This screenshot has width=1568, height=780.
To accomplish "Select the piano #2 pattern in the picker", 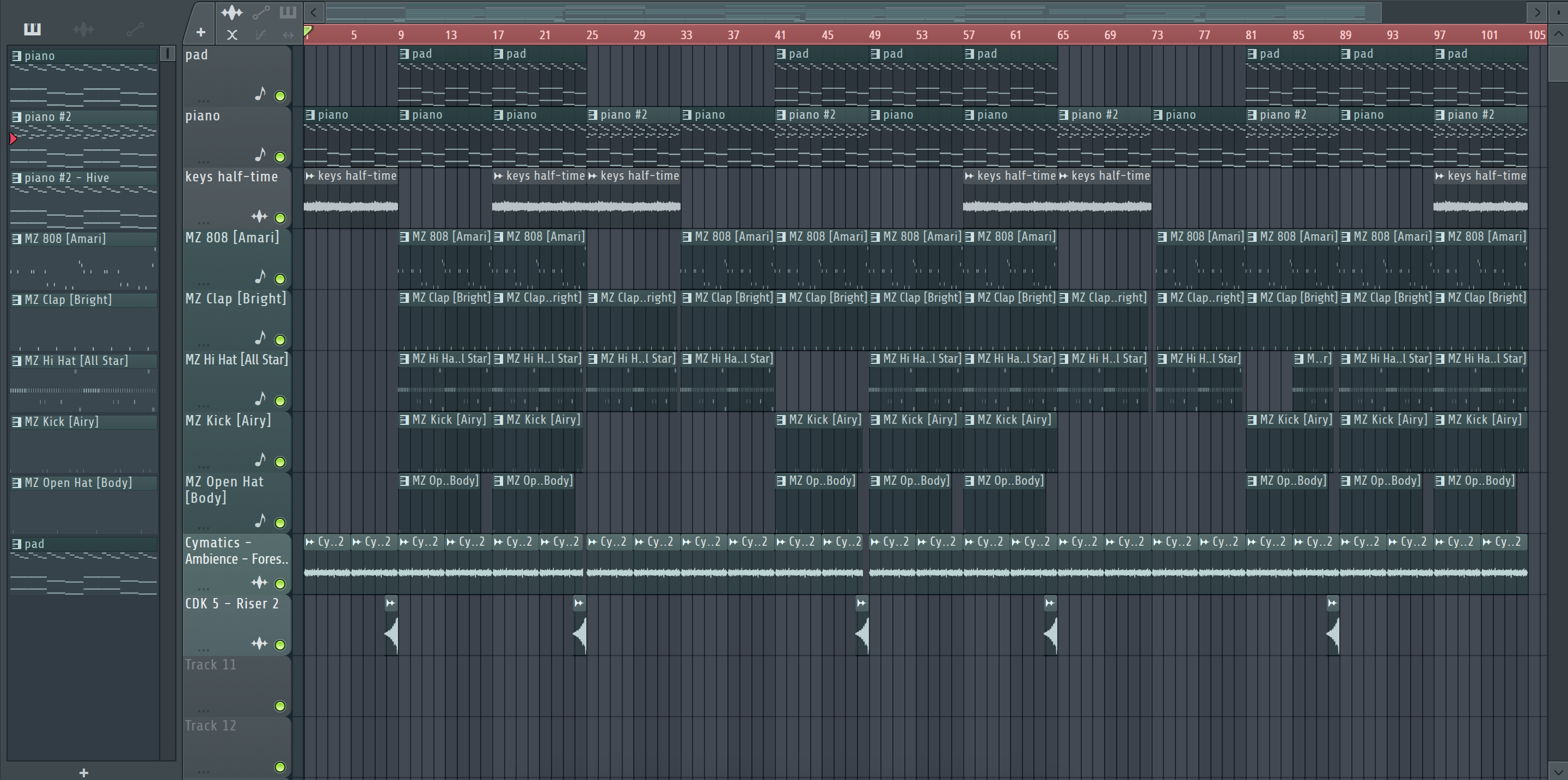I will pyautogui.click(x=84, y=138).
